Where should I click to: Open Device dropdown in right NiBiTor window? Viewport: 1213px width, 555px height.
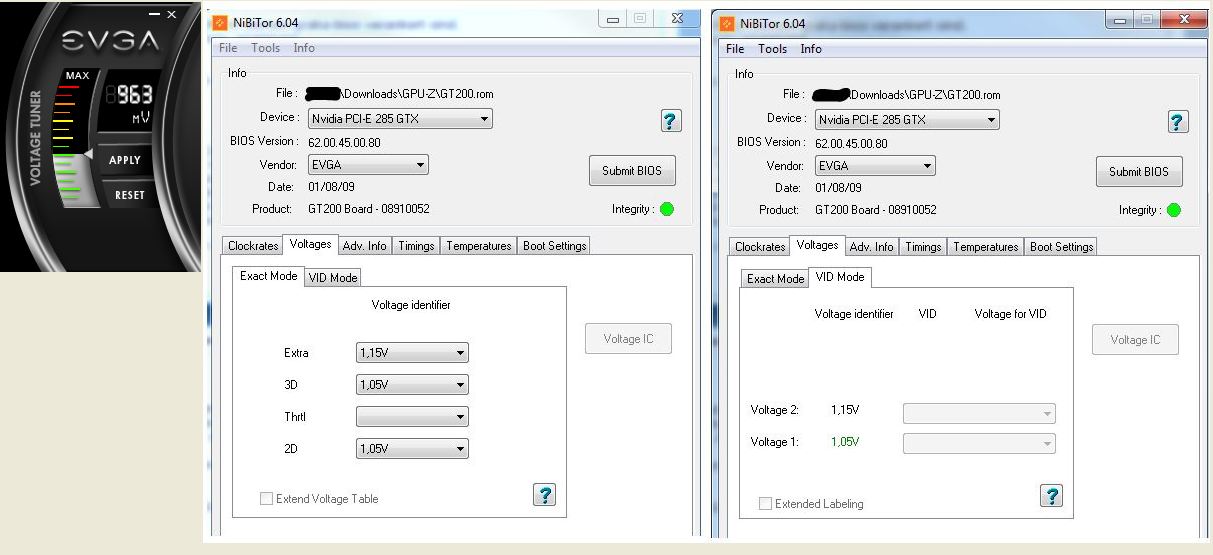pyautogui.click(x=907, y=119)
